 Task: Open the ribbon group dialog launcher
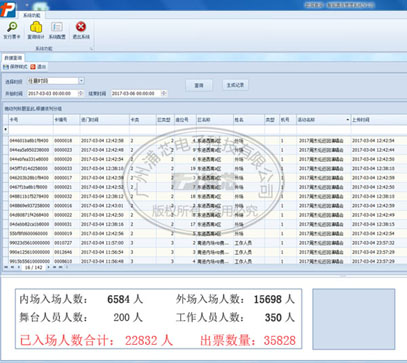pyautogui.click(x=91, y=49)
